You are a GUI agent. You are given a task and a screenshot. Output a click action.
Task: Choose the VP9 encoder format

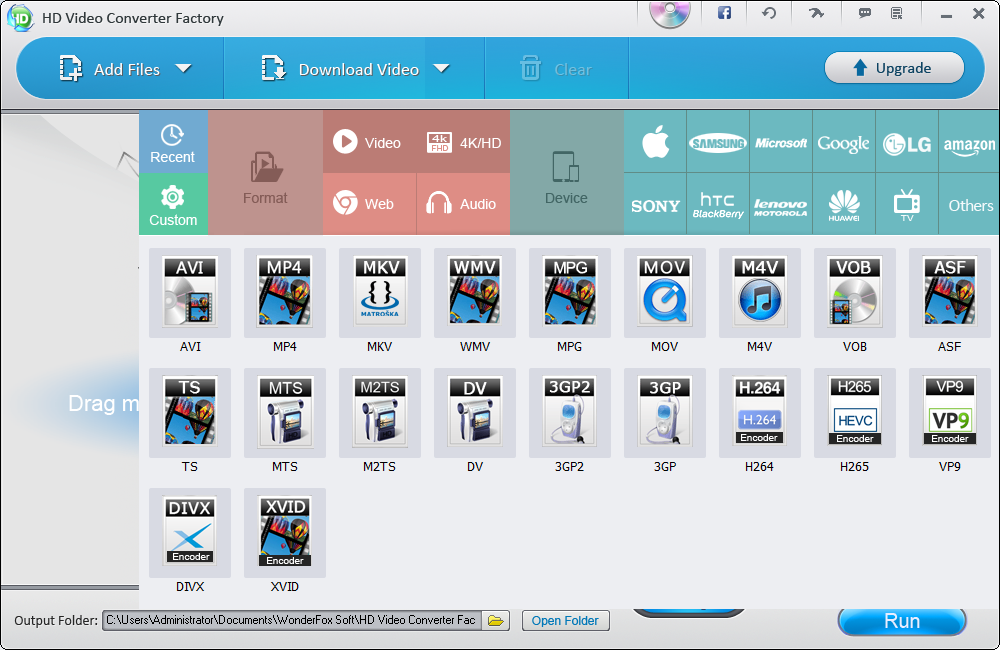click(x=949, y=412)
